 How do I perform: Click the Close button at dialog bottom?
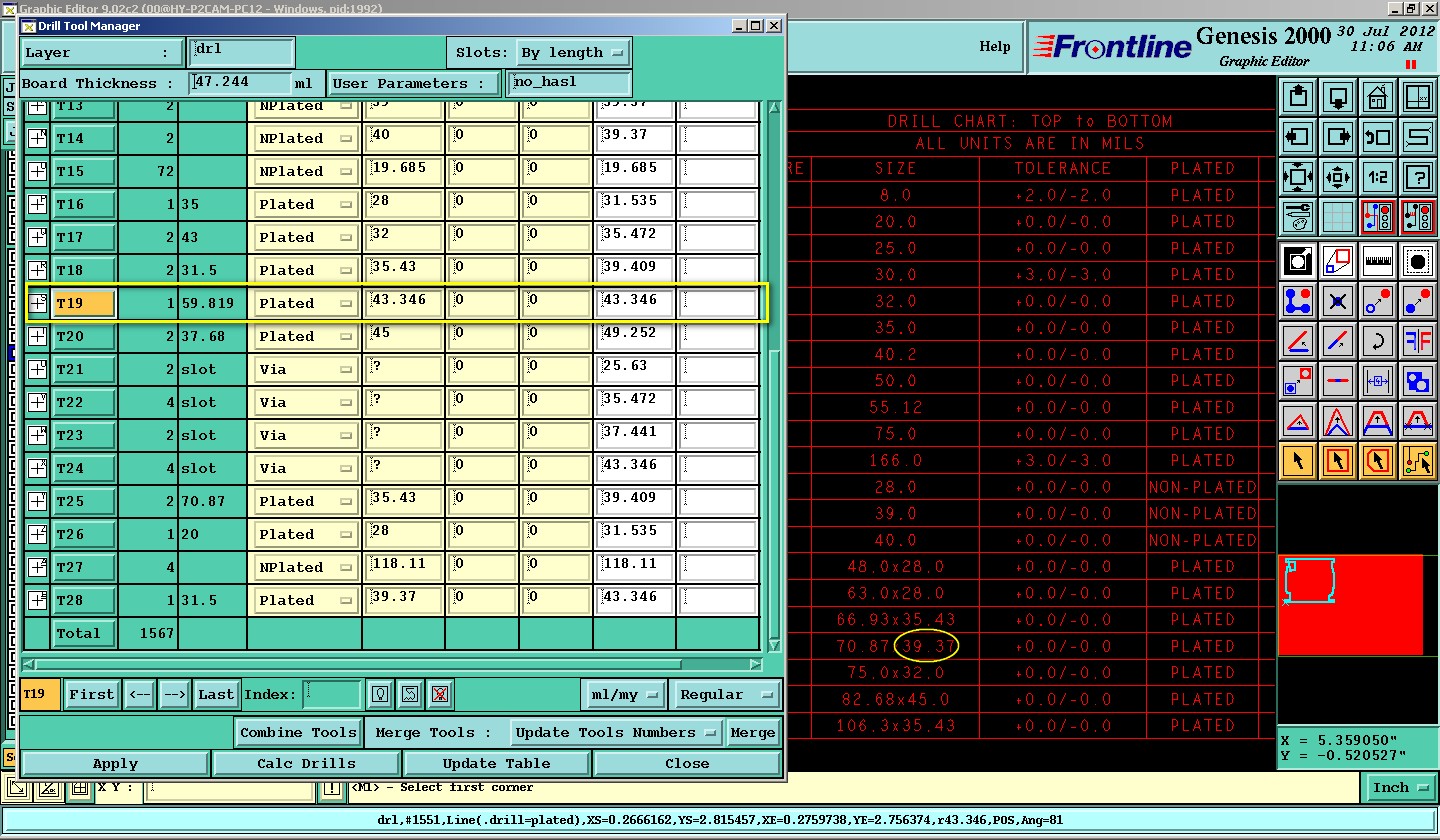tap(687, 763)
